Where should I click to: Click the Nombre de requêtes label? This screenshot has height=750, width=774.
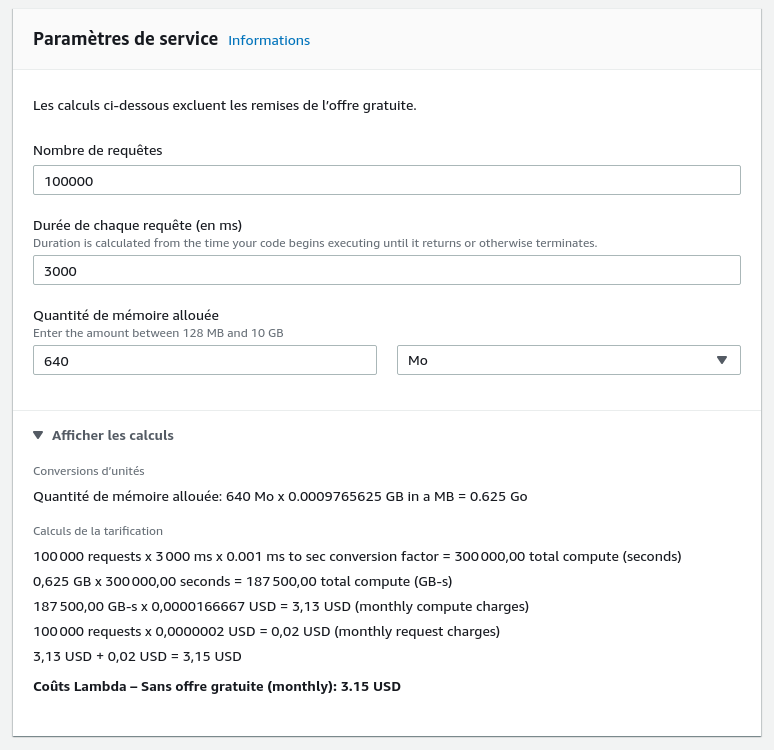pyautogui.click(x=98, y=150)
